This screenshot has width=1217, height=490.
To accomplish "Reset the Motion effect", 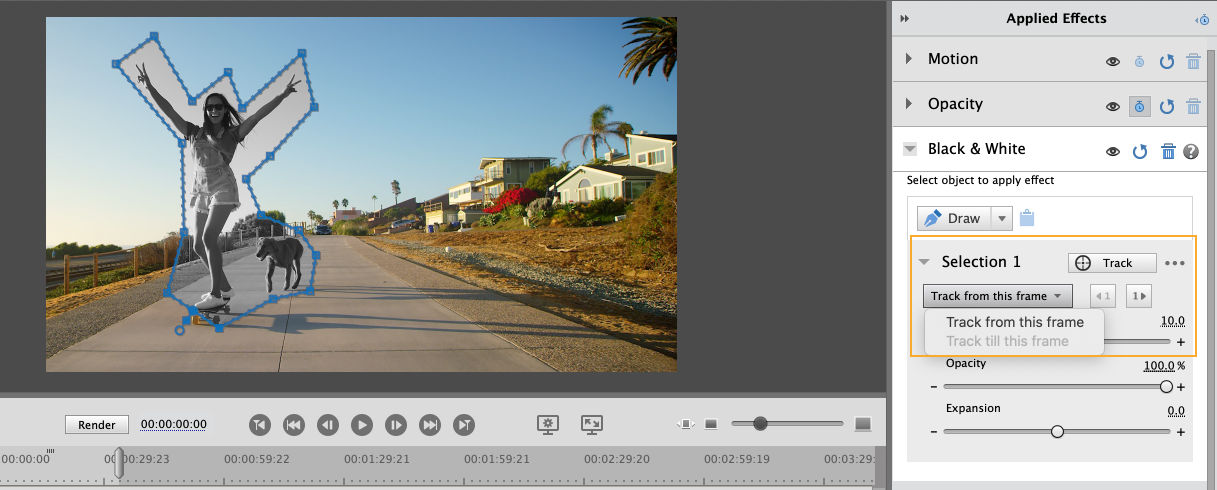I will click(x=1166, y=61).
